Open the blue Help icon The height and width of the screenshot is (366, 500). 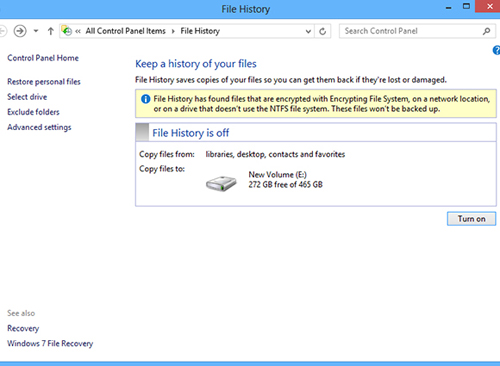click(496, 50)
